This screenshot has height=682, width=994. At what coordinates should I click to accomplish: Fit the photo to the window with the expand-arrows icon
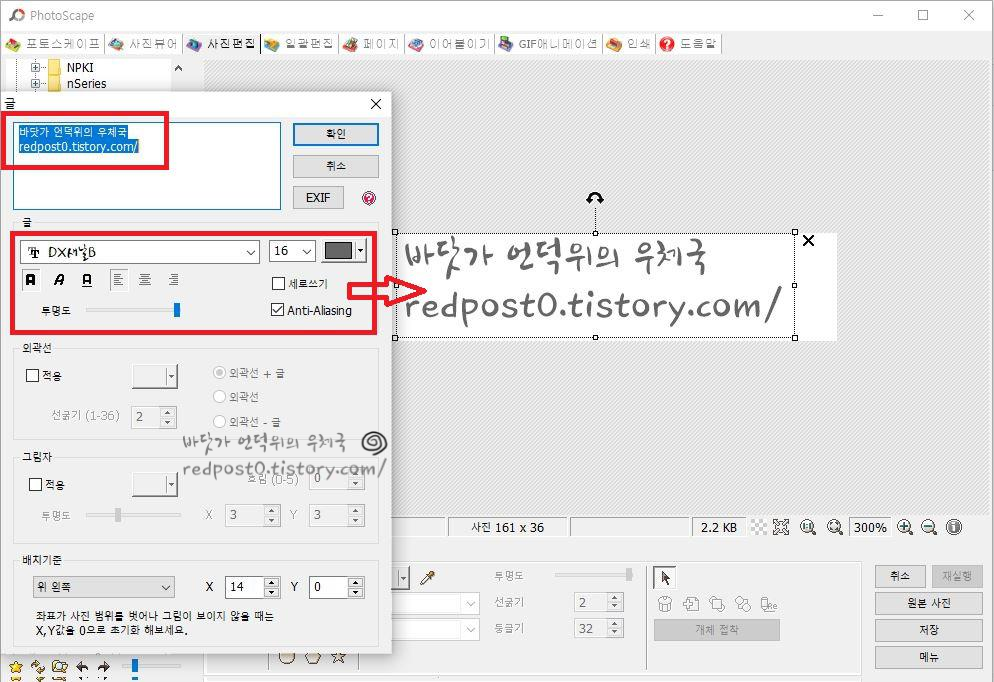[x=781, y=527]
